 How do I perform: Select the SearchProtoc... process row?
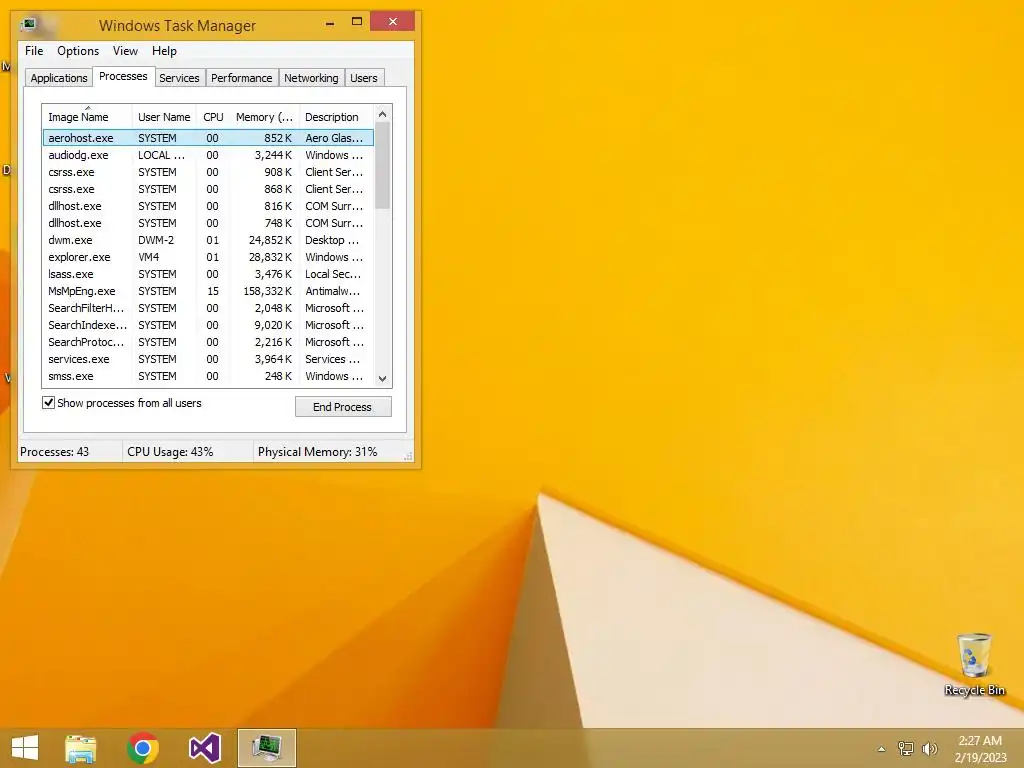[208, 342]
